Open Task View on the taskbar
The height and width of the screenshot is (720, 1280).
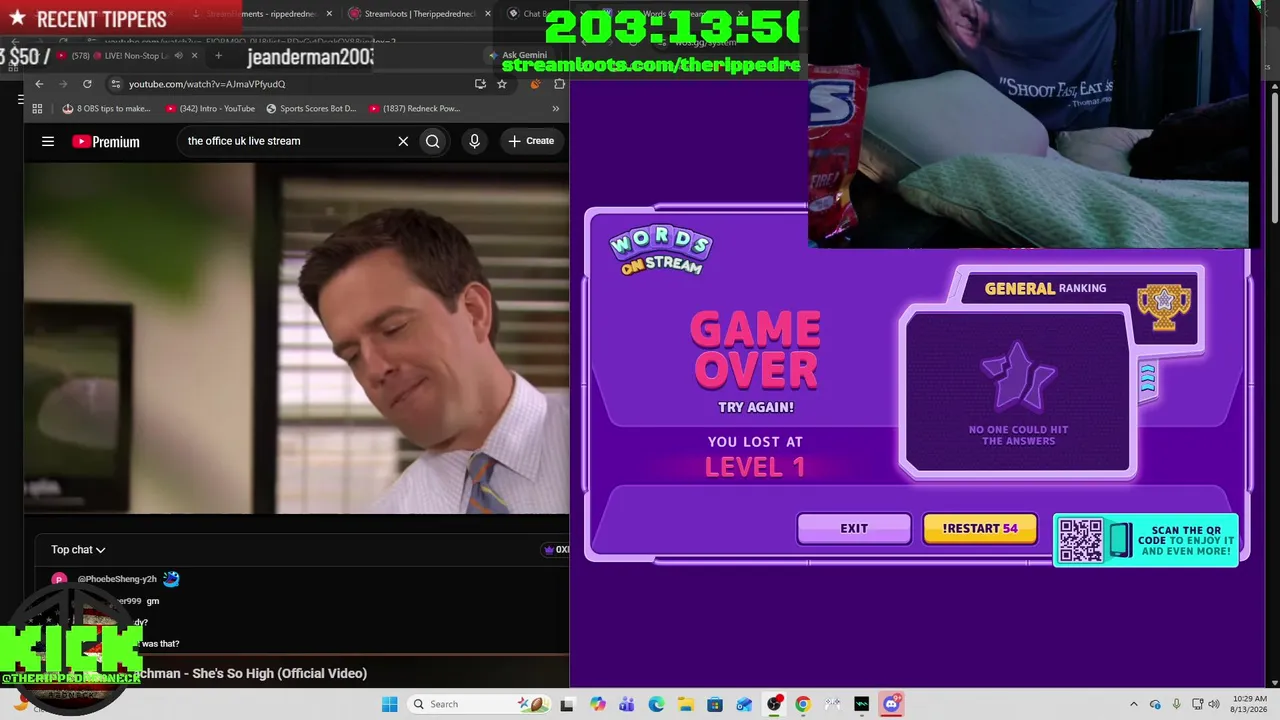567,704
